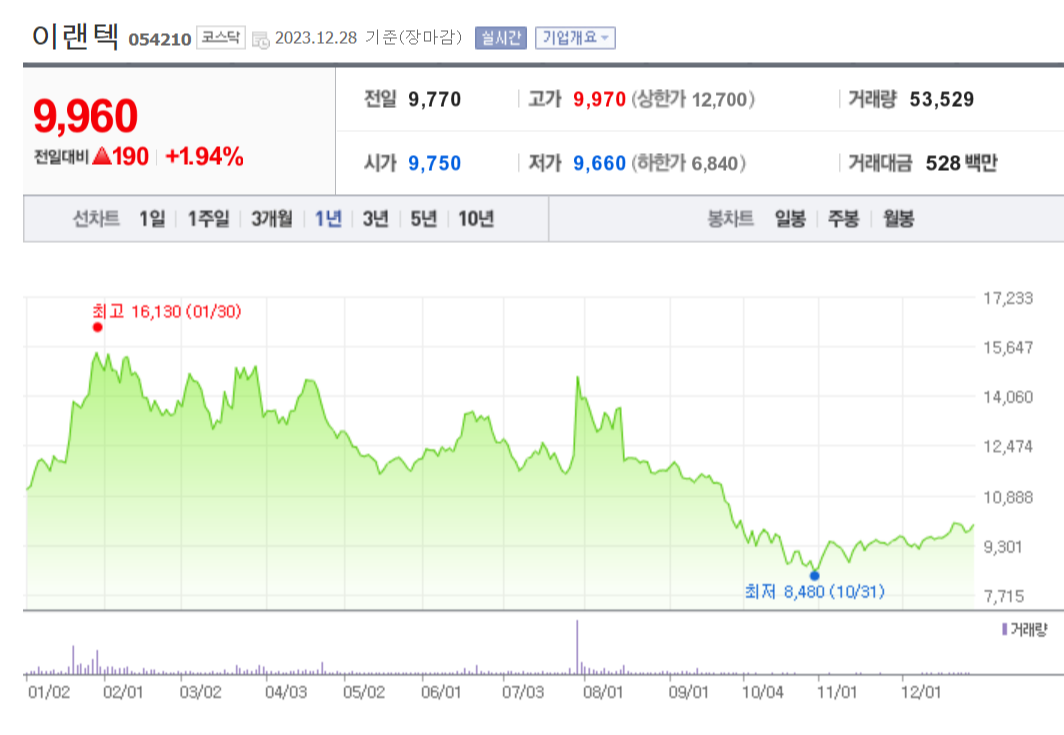
Task: Click the 01/02 date axis label
Action: coord(49,692)
